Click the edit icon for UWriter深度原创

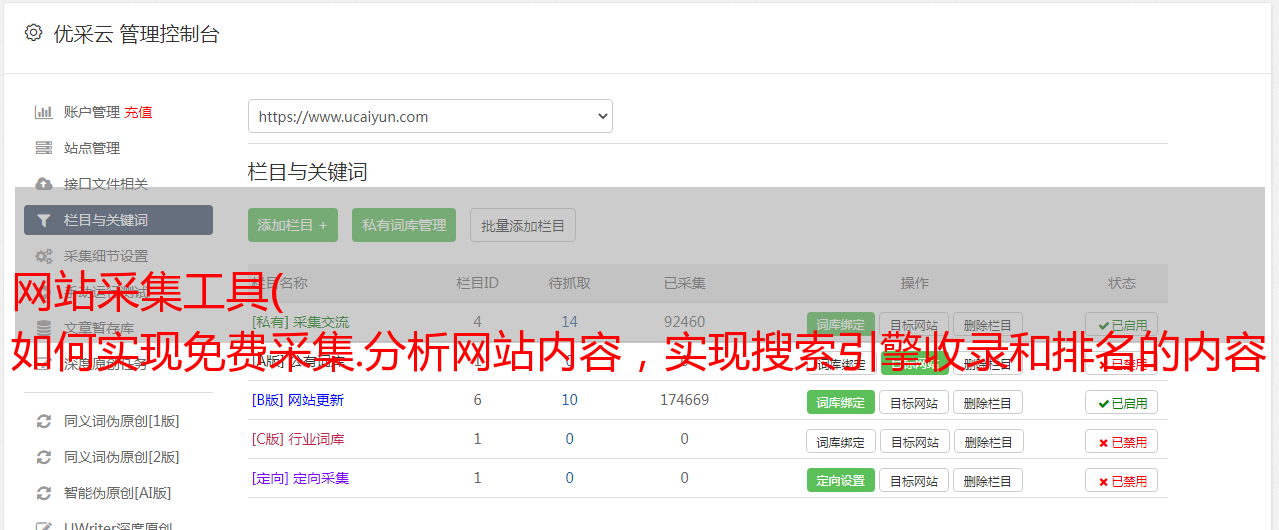(44, 526)
